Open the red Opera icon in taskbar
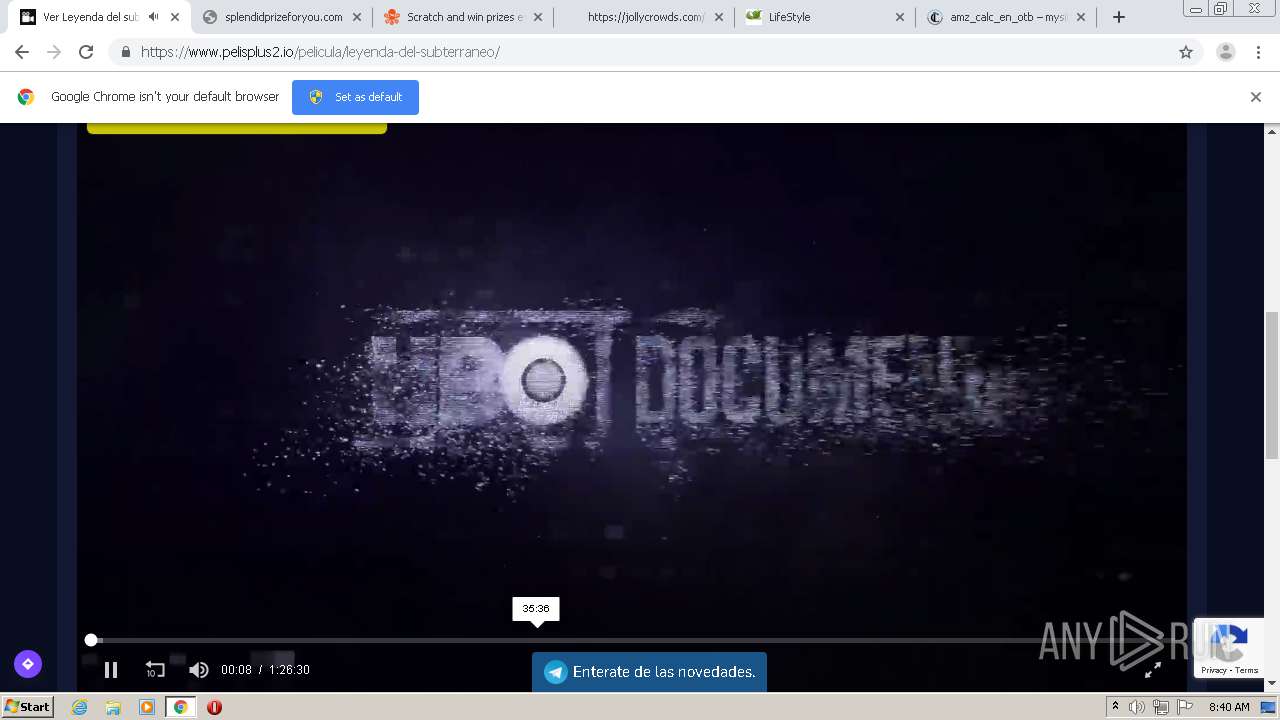 214,707
